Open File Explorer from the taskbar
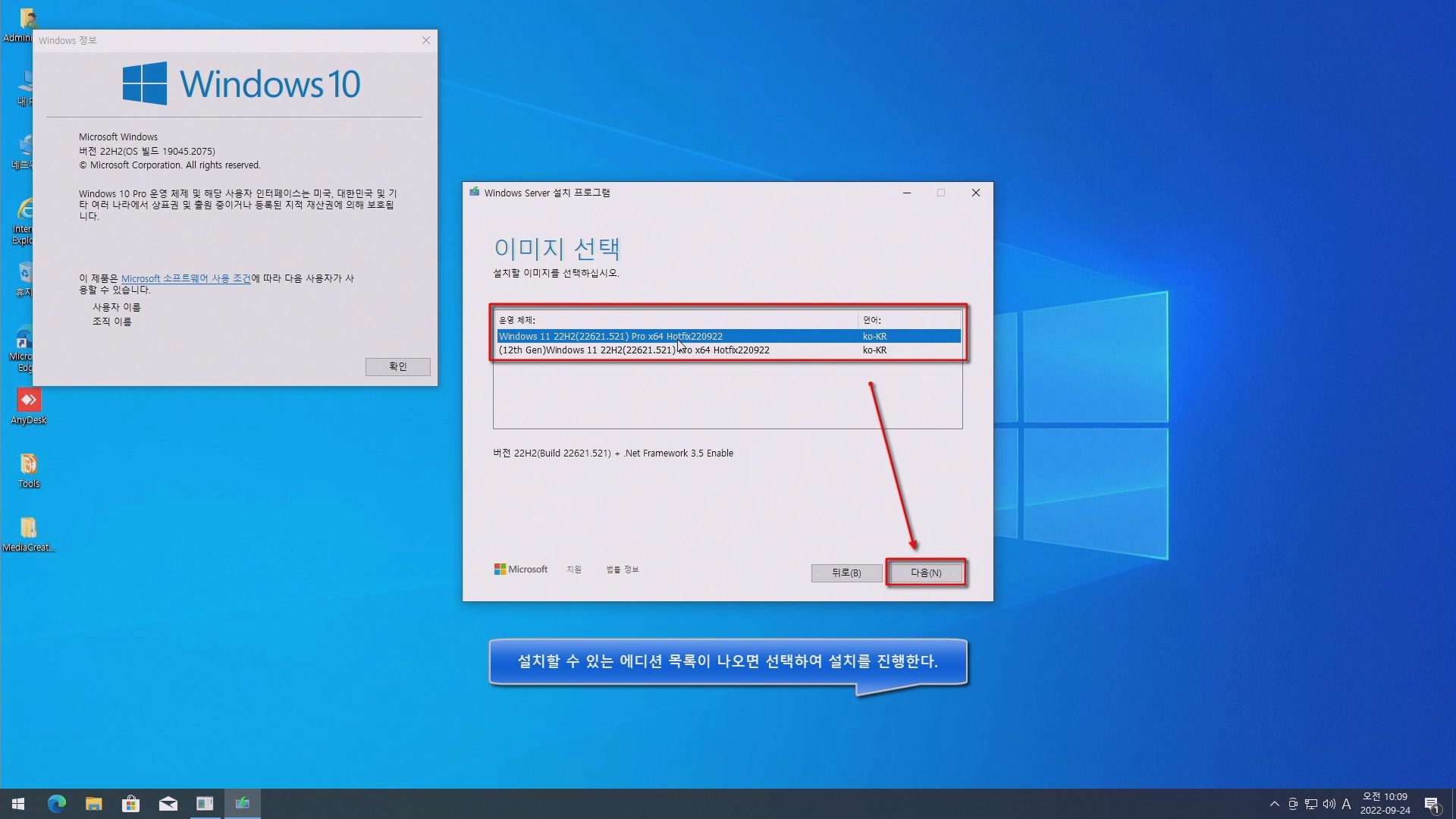Image resolution: width=1456 pixels, height=819 pixels. click(x=94, y=804)
